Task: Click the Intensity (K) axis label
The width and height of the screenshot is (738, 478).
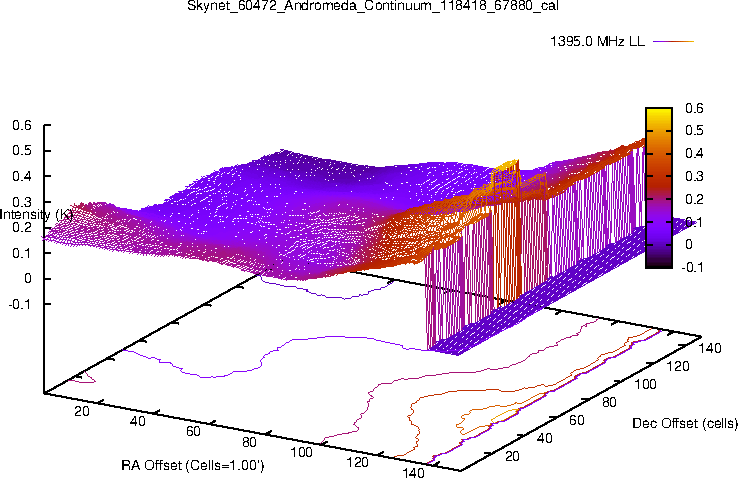Action: tap(35, 215)
